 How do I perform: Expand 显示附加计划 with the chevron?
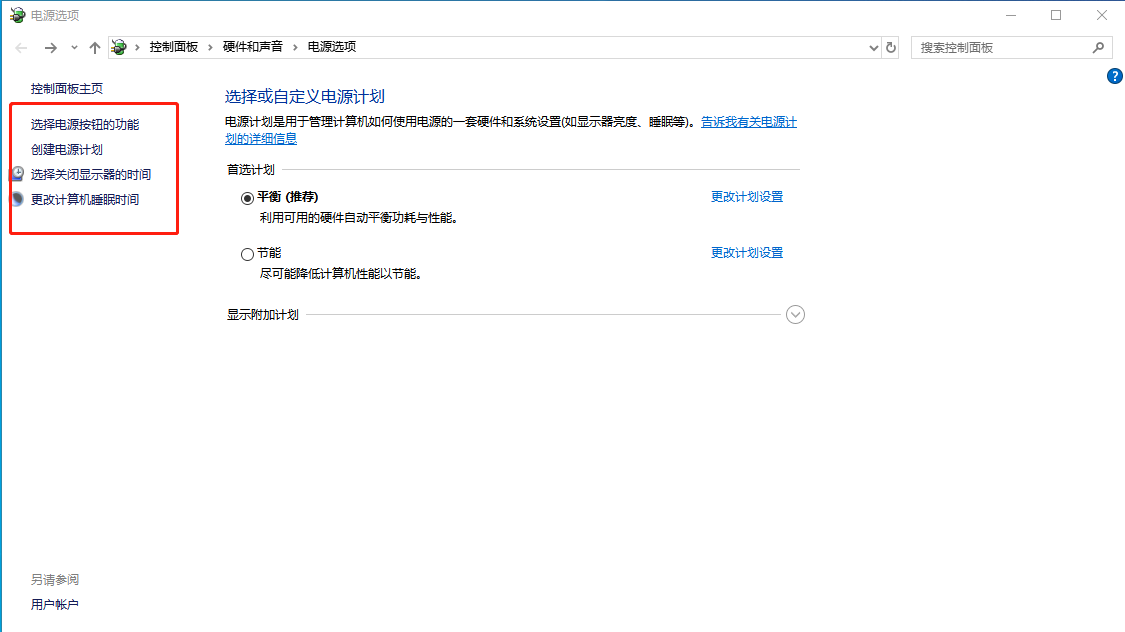[x=795, y=314]
